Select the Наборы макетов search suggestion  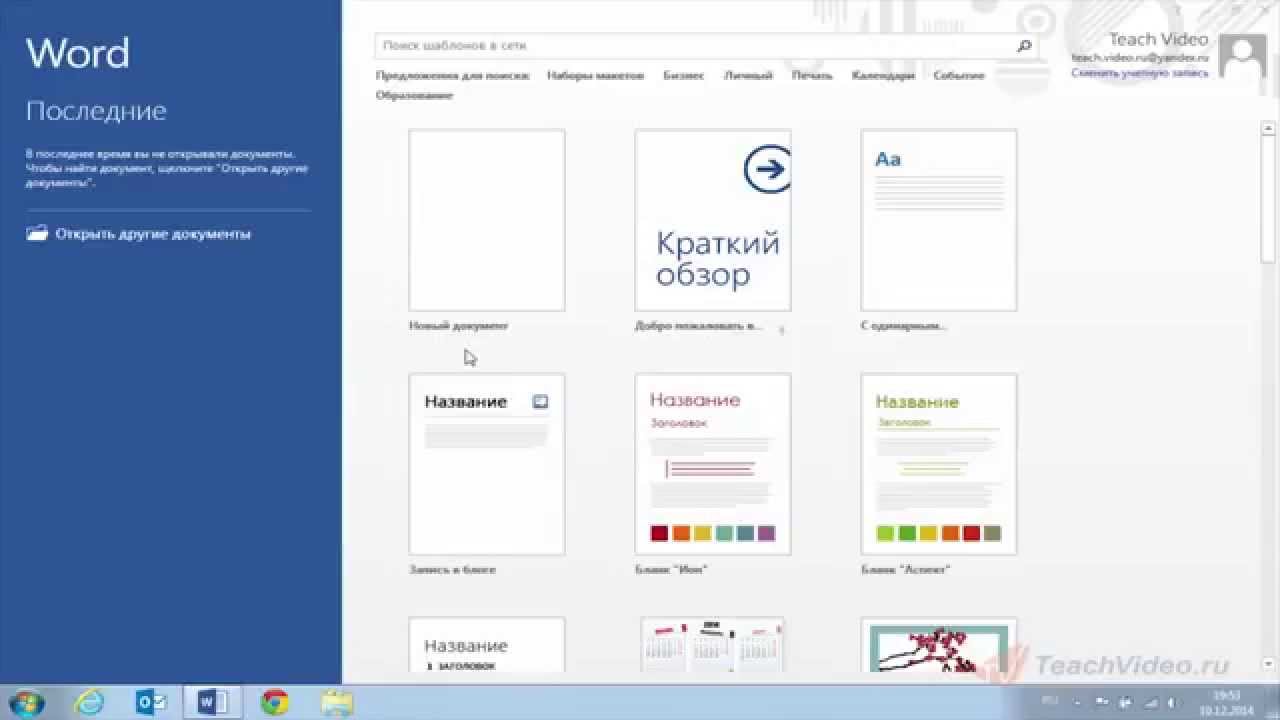tap(595, 75)
